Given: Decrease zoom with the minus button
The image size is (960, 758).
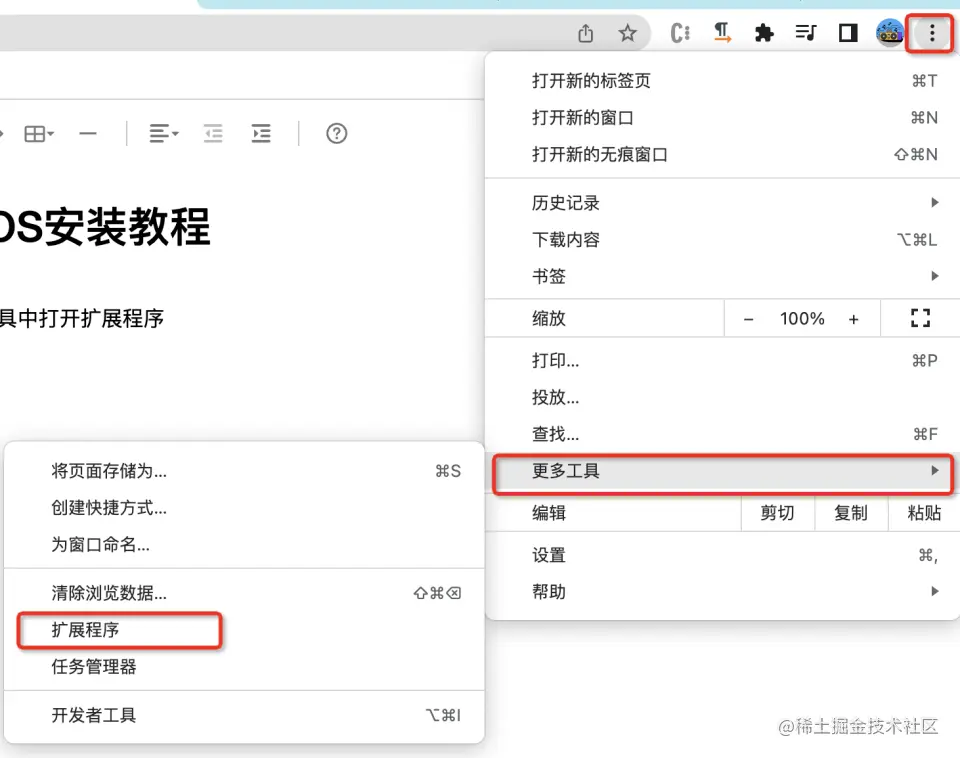Looking at the screenshot, I should pos(748,319).
